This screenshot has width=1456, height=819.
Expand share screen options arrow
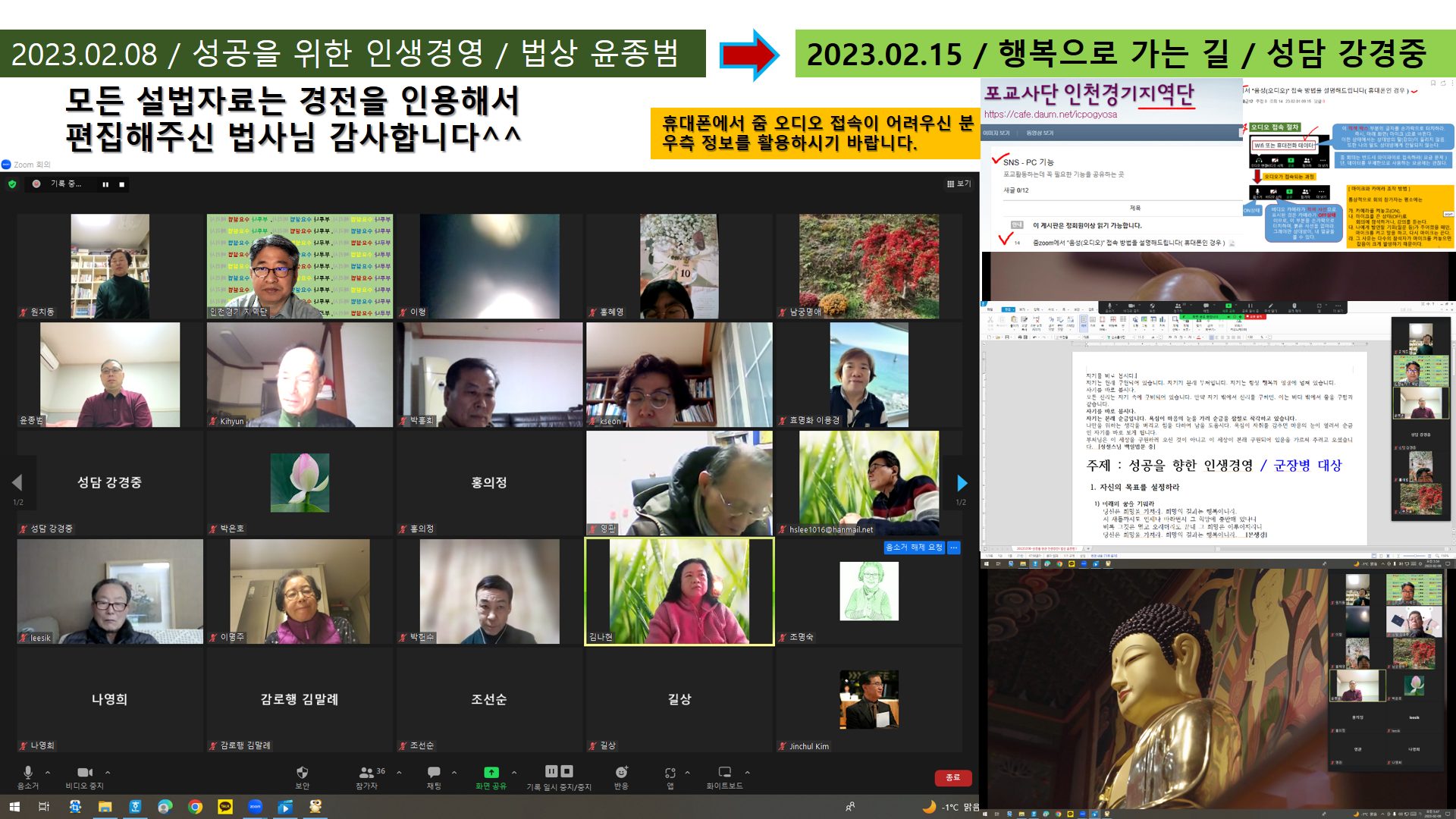click(514, 772)
